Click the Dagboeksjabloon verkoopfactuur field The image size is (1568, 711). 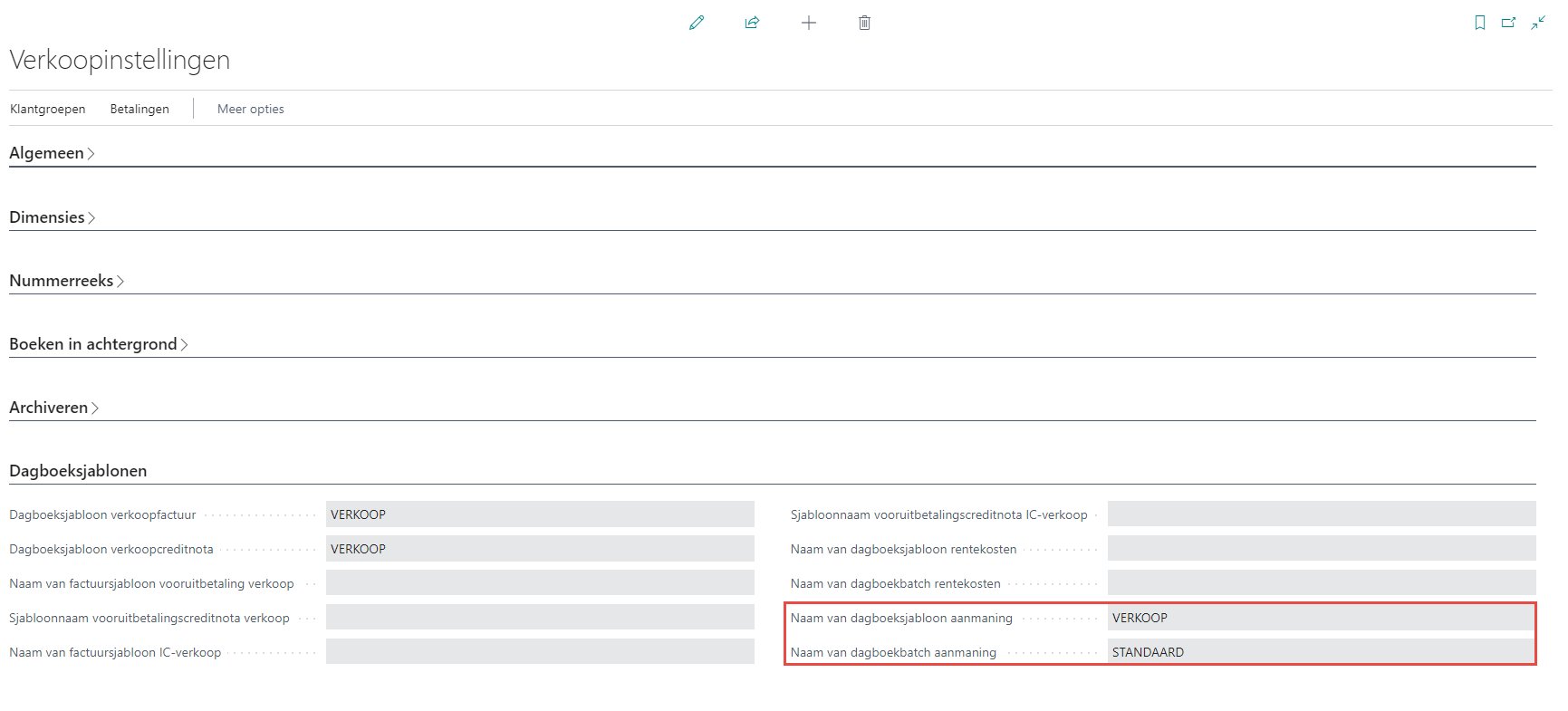pyautogui.click(x=539, y=514)
